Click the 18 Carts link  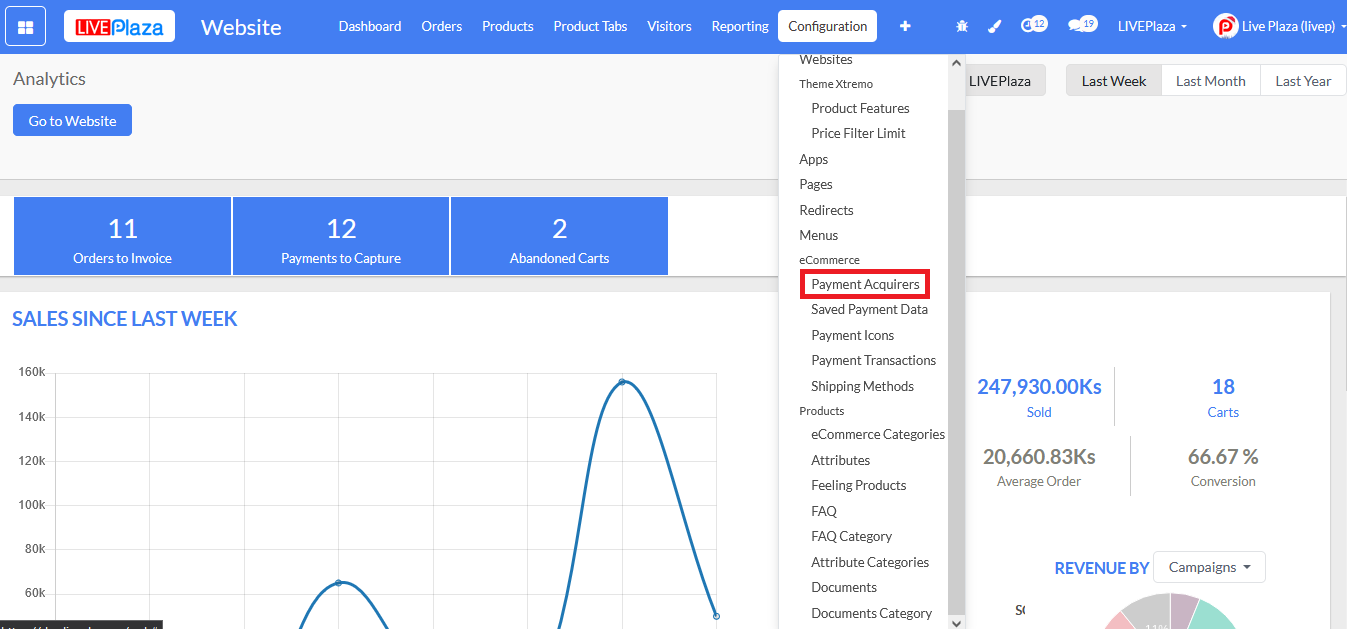pyautogui.click(x=1223, y=397)
